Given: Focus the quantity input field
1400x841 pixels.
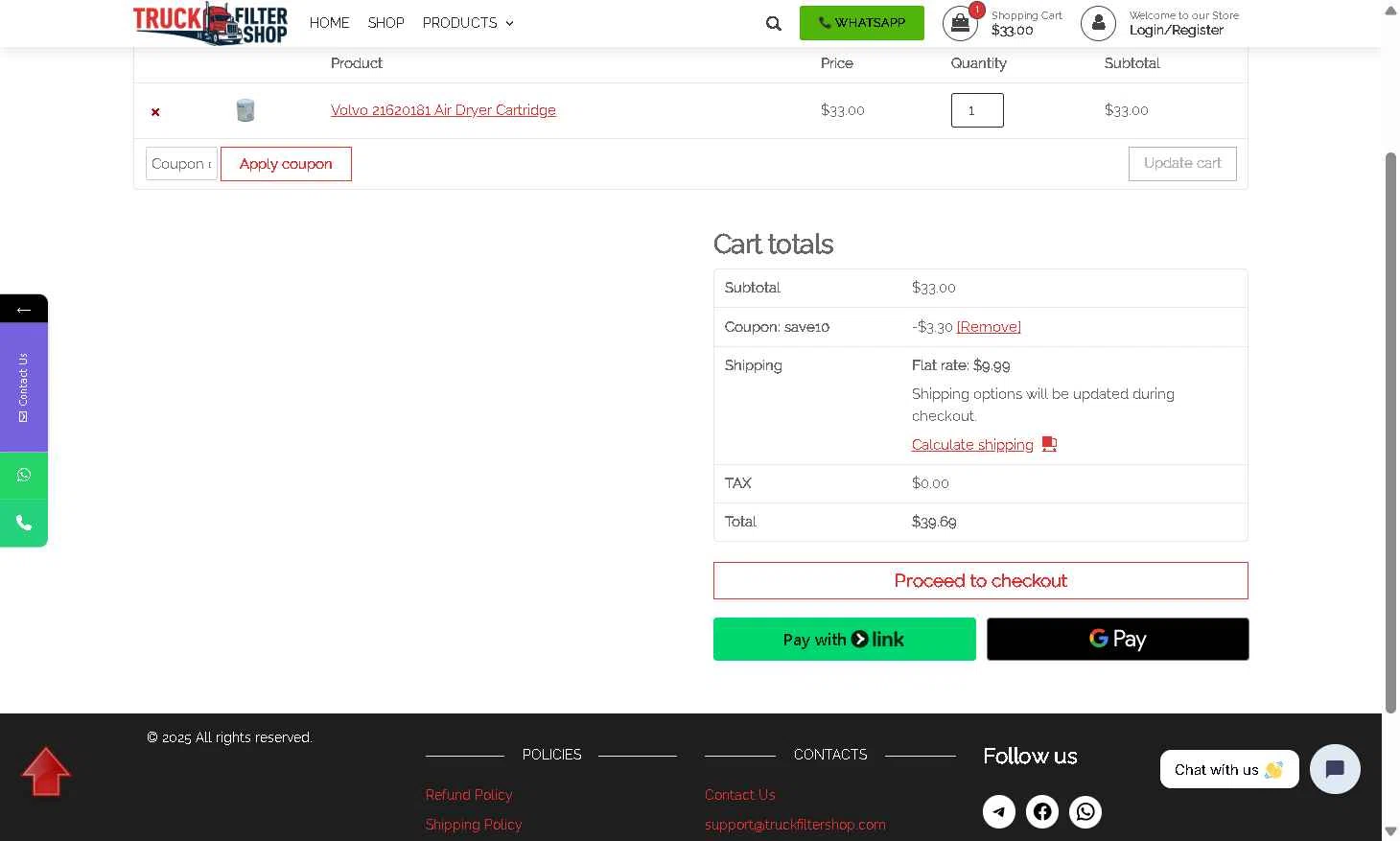Looking at the screenshot, I should pos(977,110).
